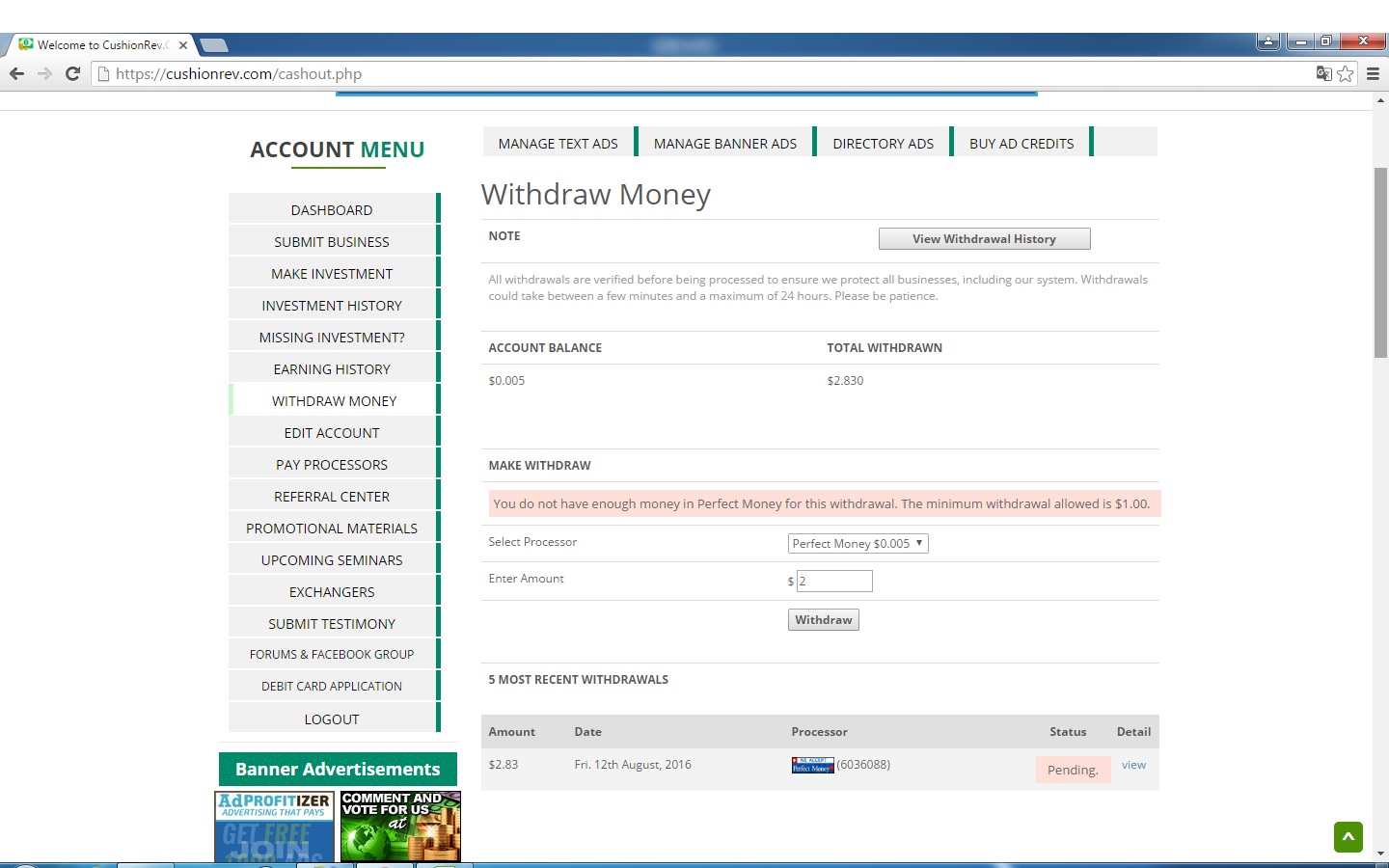Open the Chrome menu button

point(1373,74)
